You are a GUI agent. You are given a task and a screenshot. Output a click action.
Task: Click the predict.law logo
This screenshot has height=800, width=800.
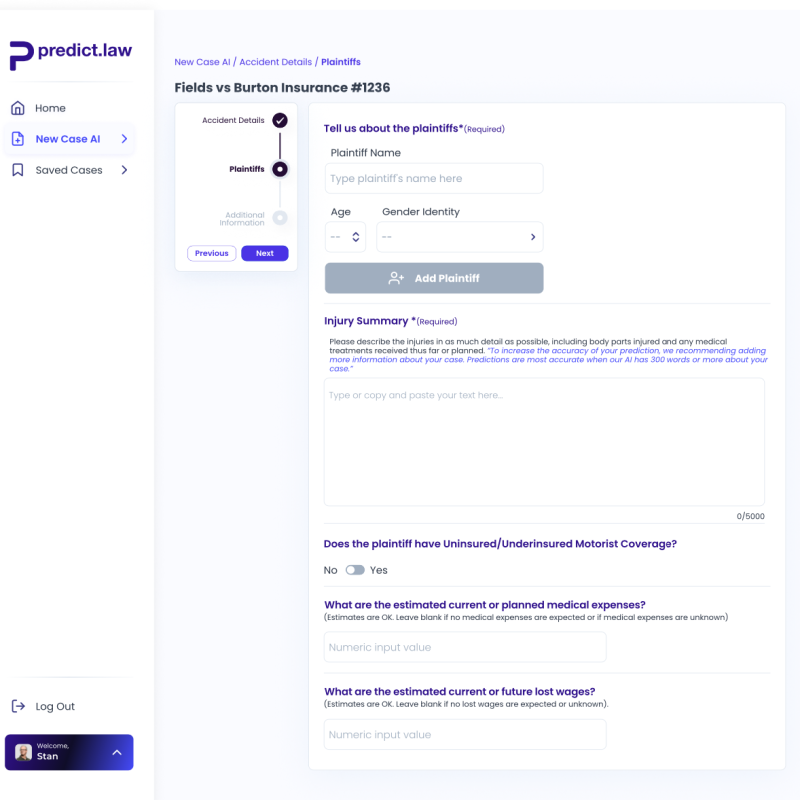(70, 55)
